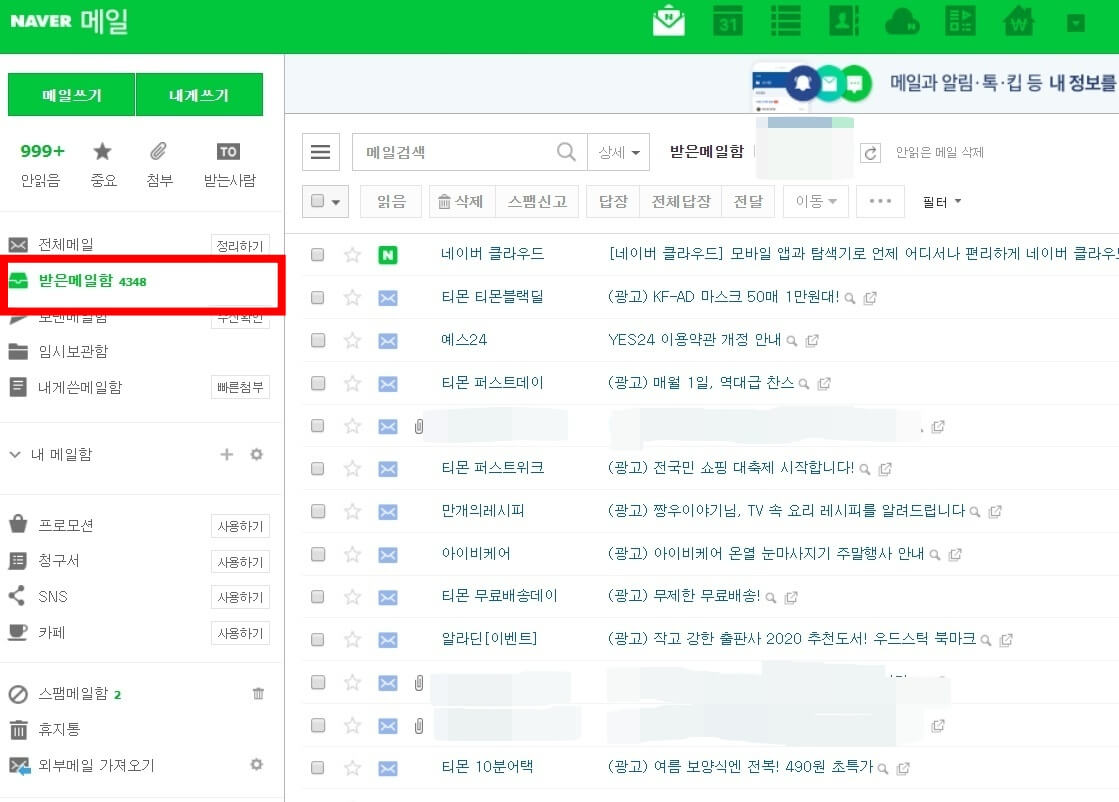Open the Naver Office icon in header
1119x802 pixels.
960,21
